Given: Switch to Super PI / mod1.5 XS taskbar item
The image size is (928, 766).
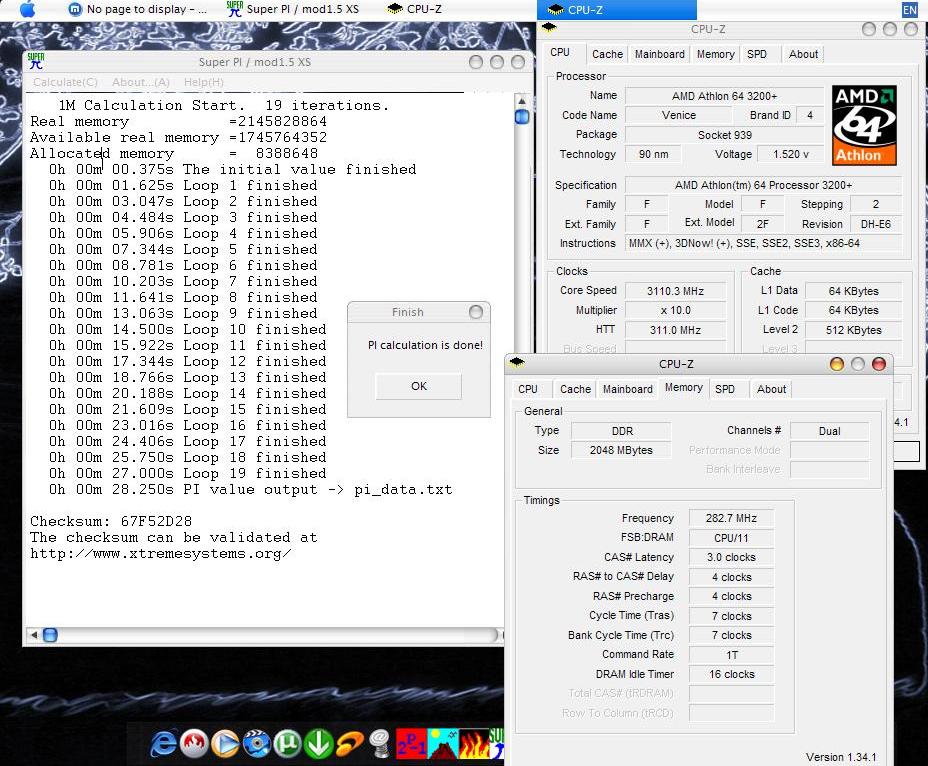Looking at the screenshot, I should (293, 9).
